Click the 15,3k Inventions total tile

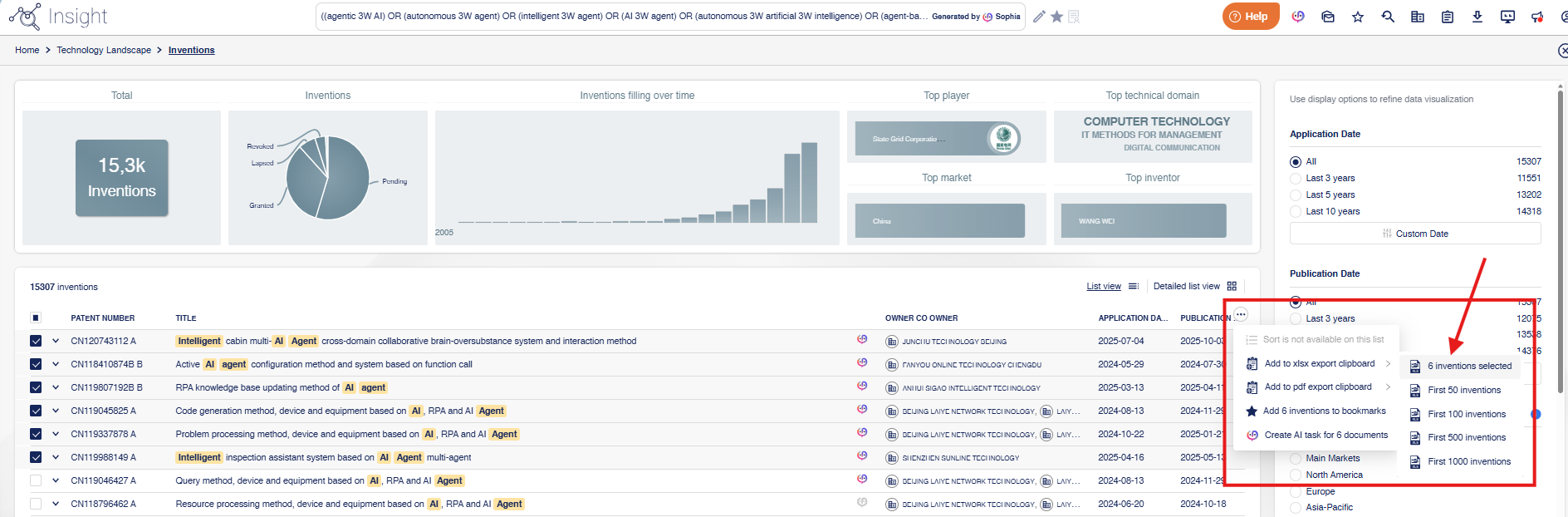click(122, 178)
